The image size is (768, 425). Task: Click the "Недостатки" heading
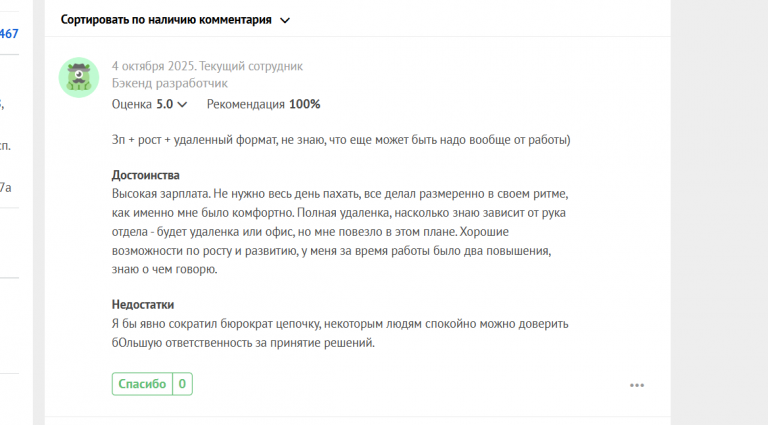pos(143,304)
